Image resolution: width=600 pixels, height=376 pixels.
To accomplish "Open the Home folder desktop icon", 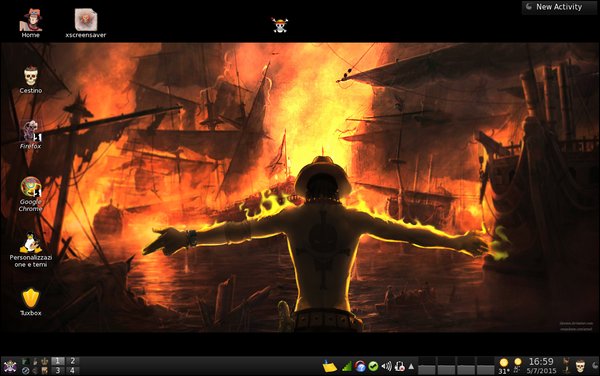I will tap(31, 23).
